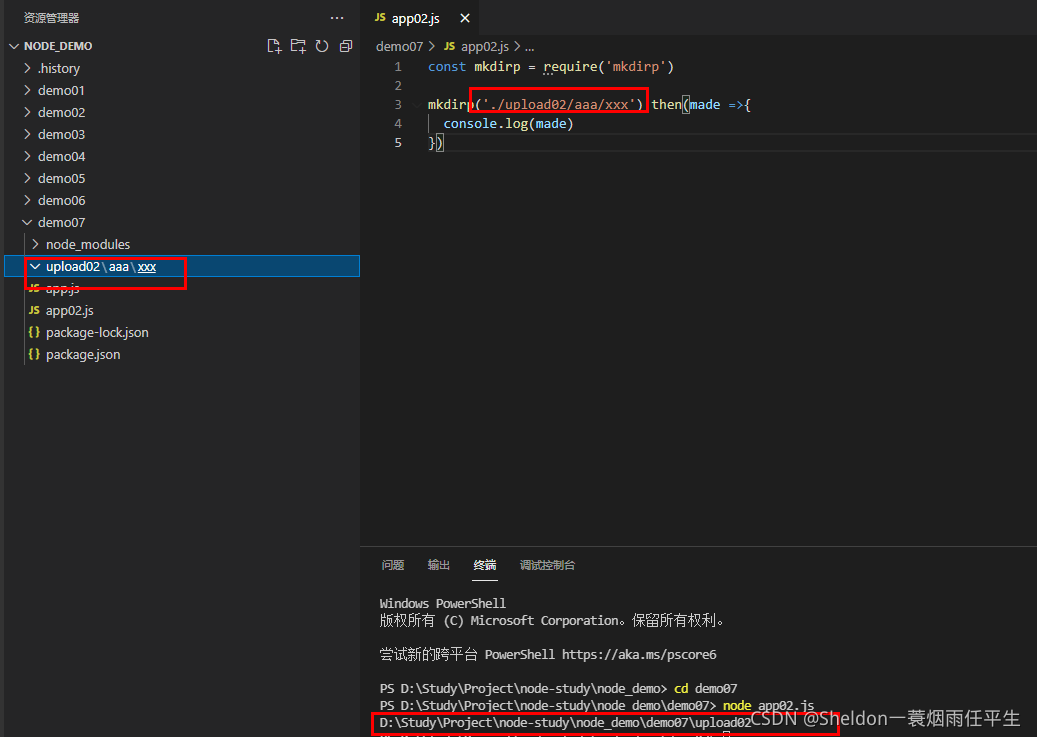Screen dimensions: 1037x737
Task: Click app02.js in the breadcrumb
Action: pyautogui.click(x=485, y=46)
